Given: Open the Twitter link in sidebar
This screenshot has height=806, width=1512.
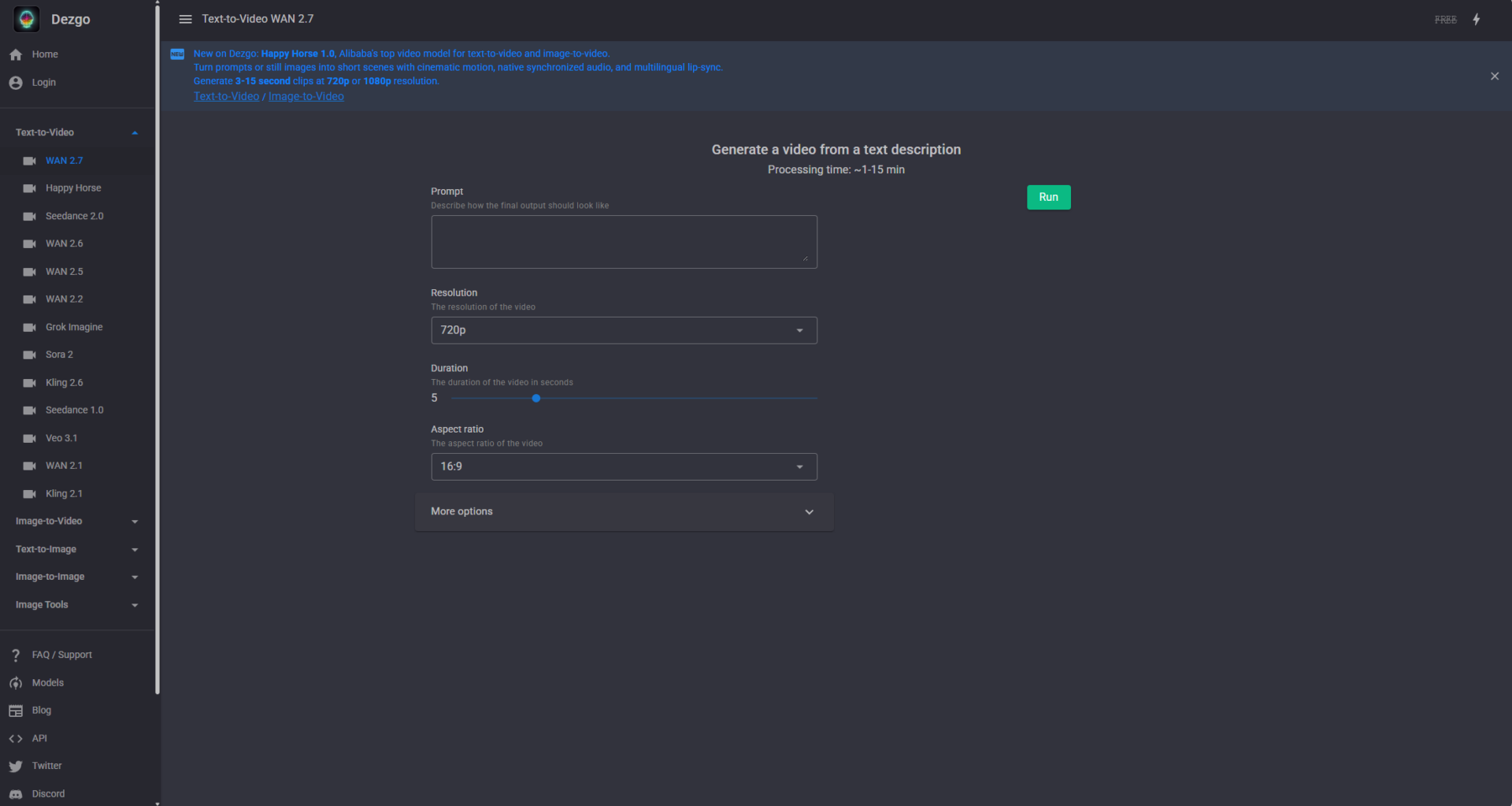Looking at the screenshot, I should click(x=77, y=766).
